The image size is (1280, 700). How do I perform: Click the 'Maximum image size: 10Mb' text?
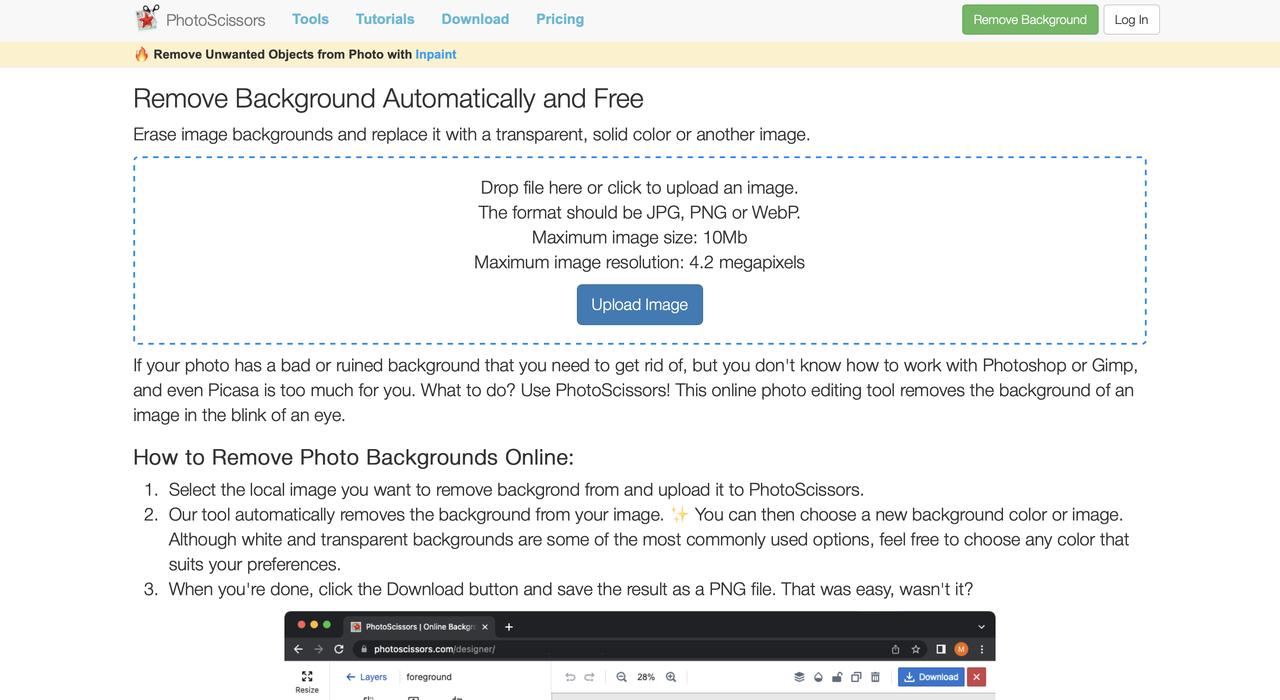(x=639, y=237)
